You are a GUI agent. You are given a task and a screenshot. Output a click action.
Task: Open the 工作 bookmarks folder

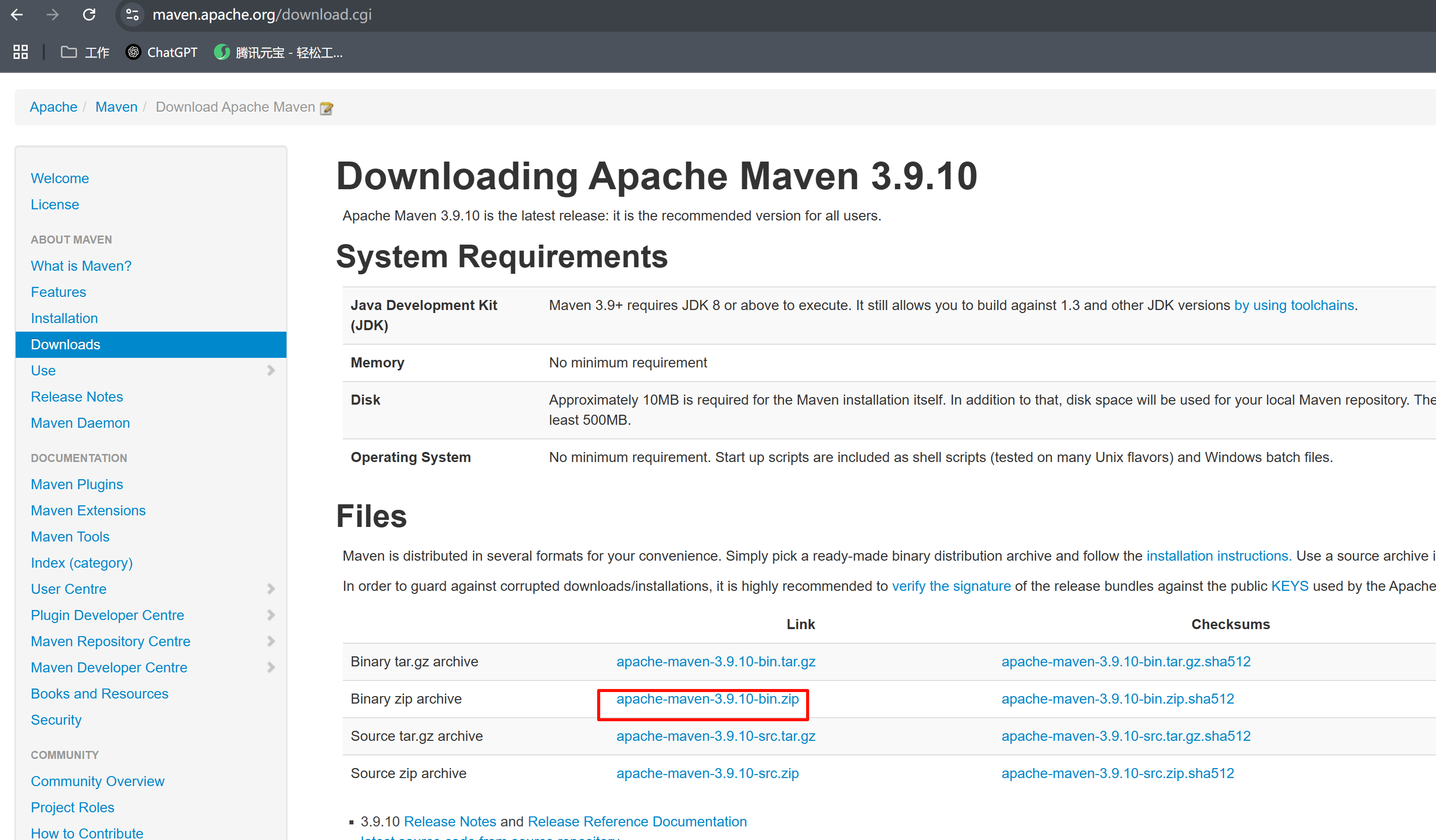[85, 52]
